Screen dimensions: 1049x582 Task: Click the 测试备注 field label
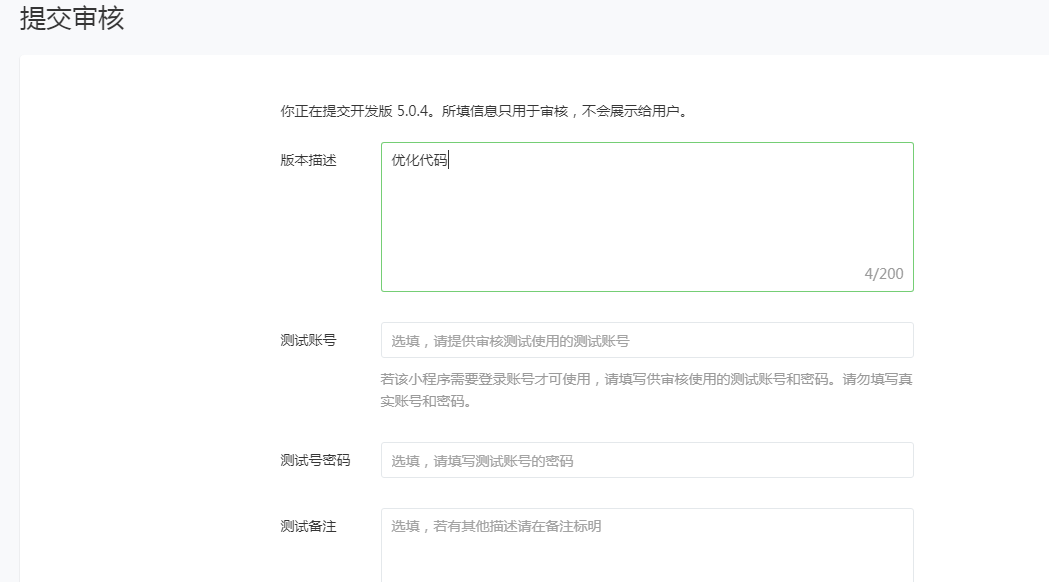tap(308, 526)
